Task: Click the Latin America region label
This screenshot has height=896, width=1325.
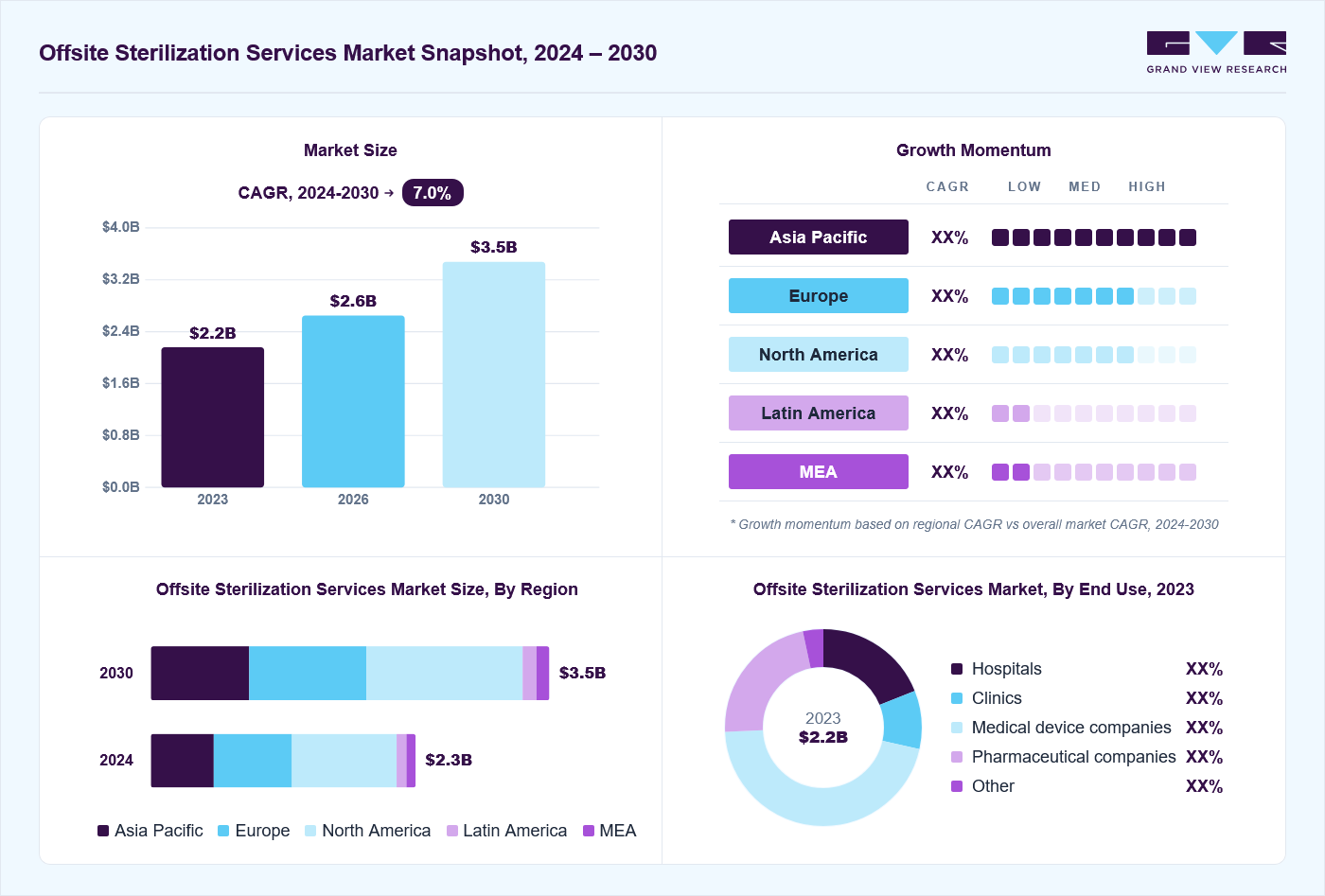Action: (819, 413)
